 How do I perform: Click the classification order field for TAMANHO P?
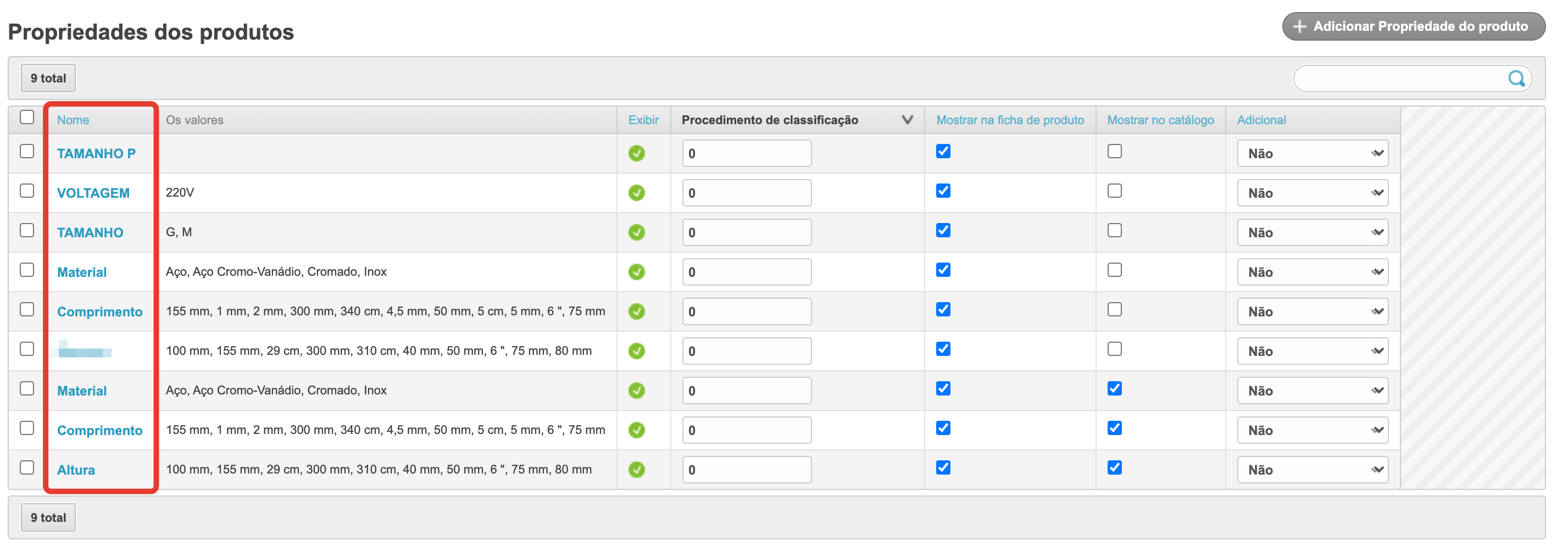point(746,153)
